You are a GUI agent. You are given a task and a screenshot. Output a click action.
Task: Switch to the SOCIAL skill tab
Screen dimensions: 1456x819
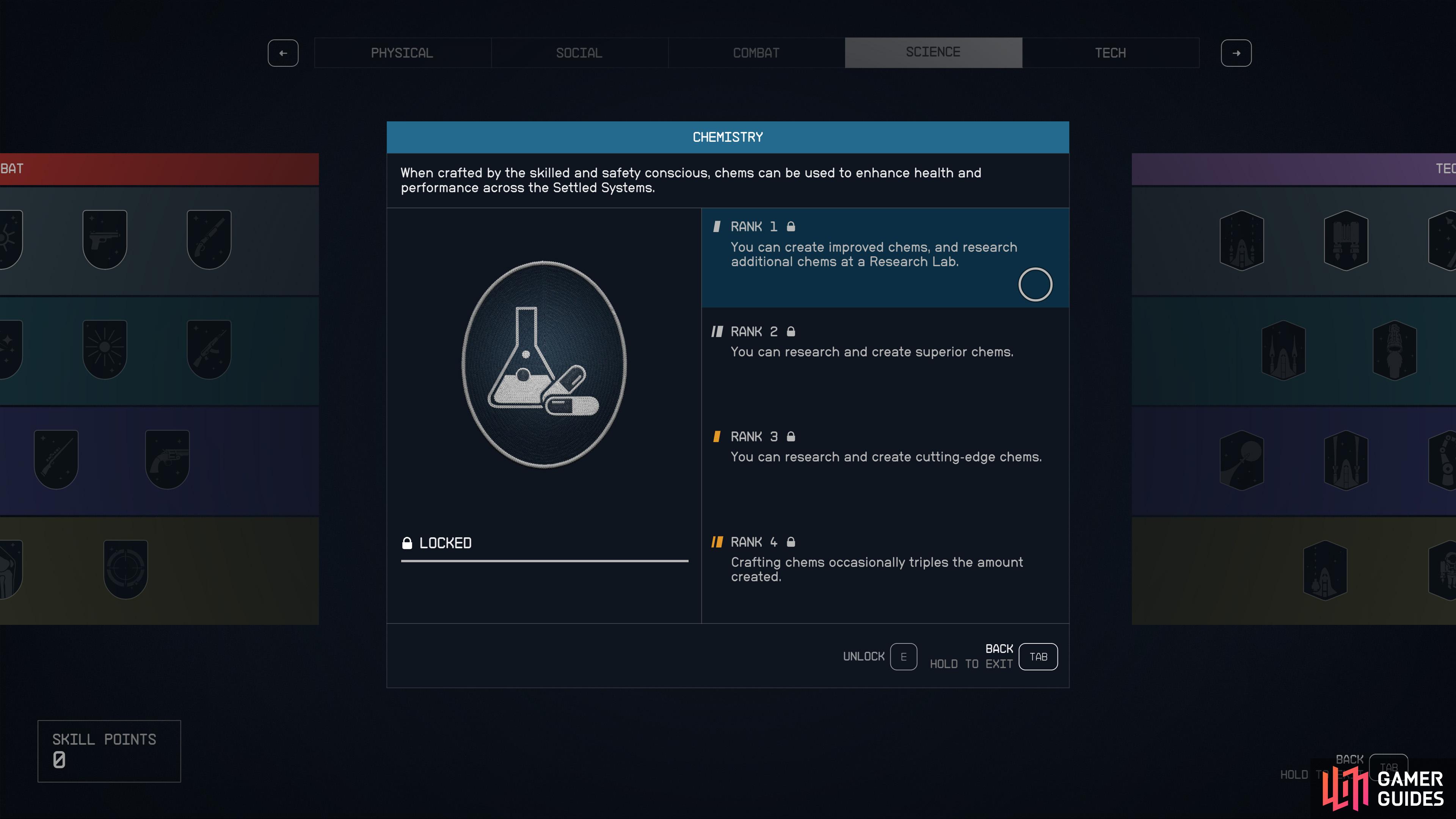coord(579,53)
